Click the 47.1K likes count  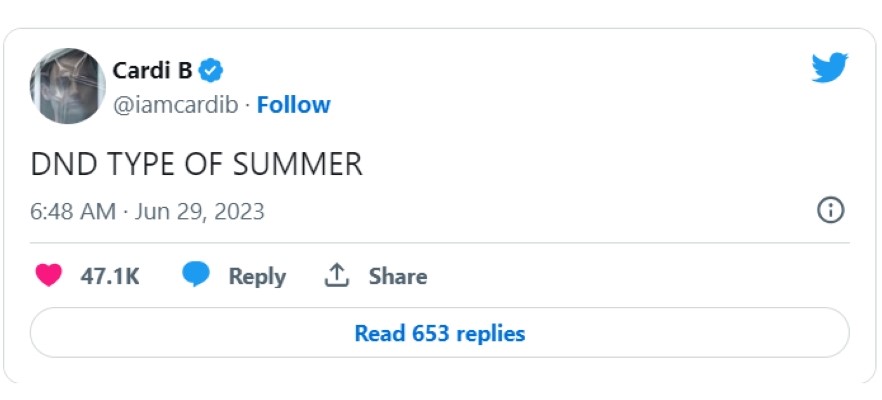tap(109, 276)
